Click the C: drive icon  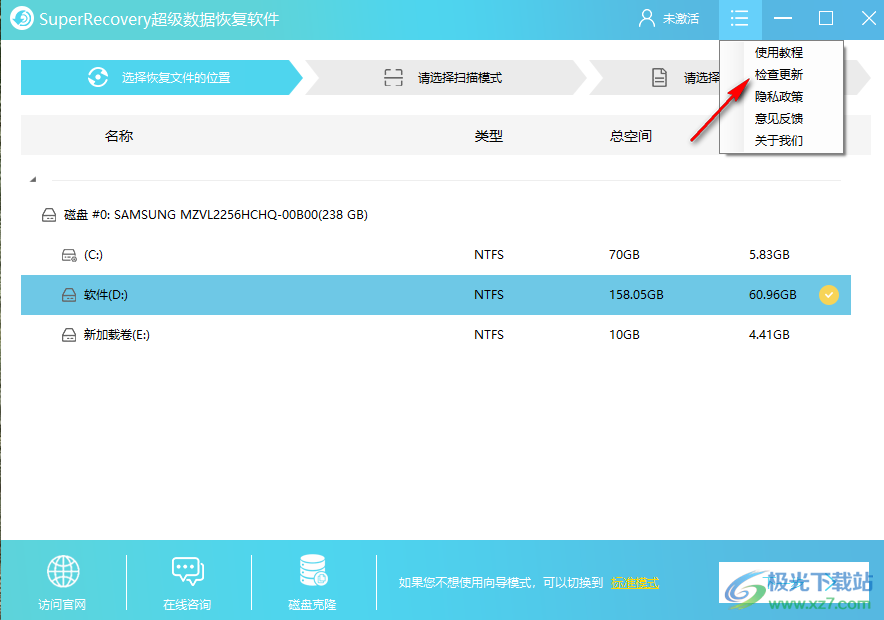tap(69, 255)
